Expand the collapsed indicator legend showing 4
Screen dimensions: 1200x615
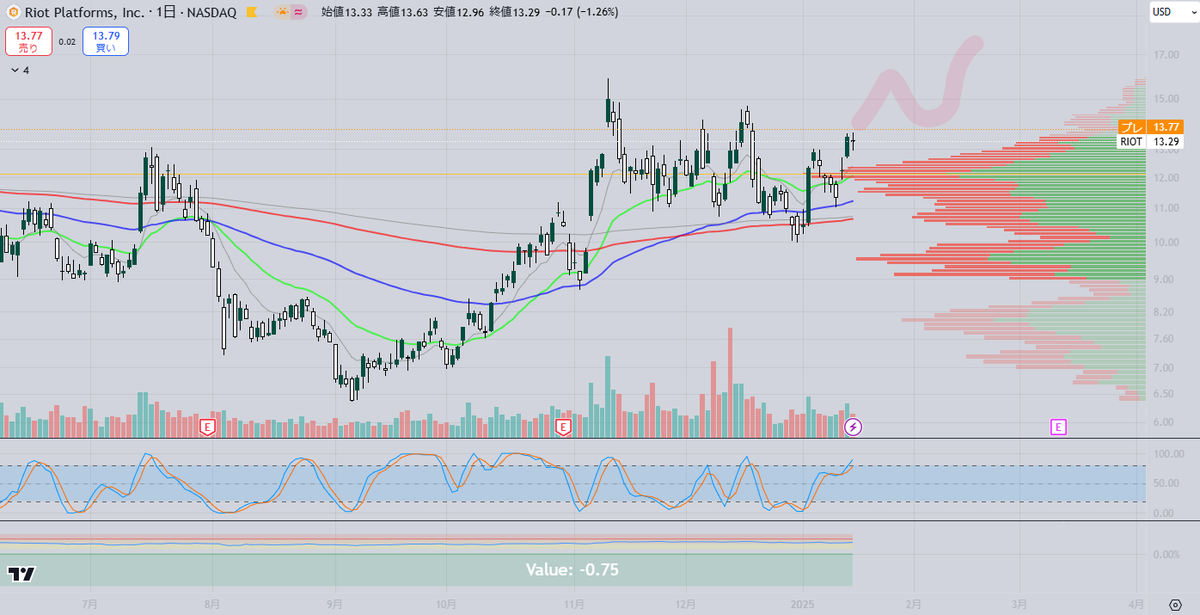click(20, 70)
